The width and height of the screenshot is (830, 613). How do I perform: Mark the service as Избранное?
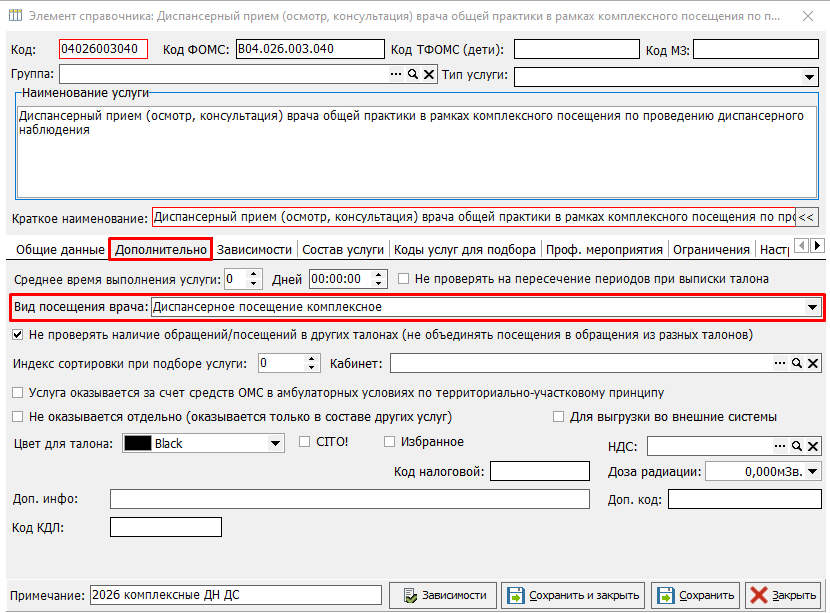tap(389, 441)
